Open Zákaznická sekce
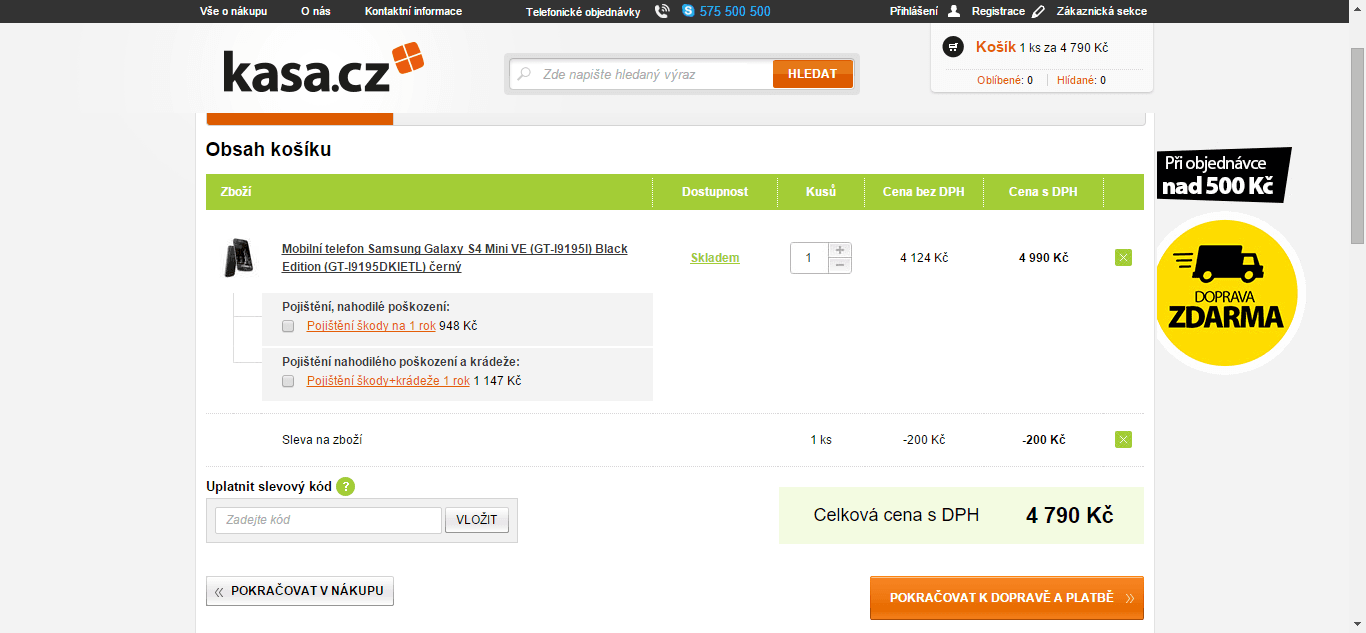Viewport: 1366px width, 633px height. 1101,11
